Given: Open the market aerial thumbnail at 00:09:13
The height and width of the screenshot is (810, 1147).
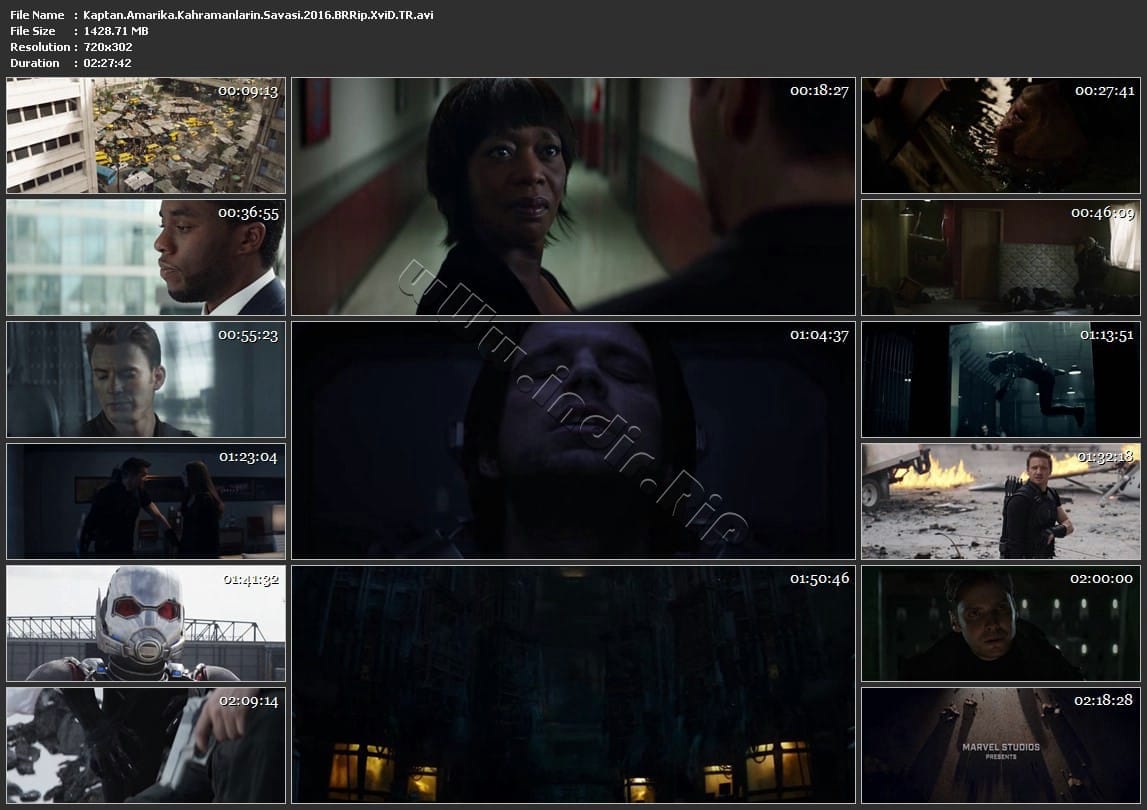Looking at the screenshot, I should click(x=146, y=135).
